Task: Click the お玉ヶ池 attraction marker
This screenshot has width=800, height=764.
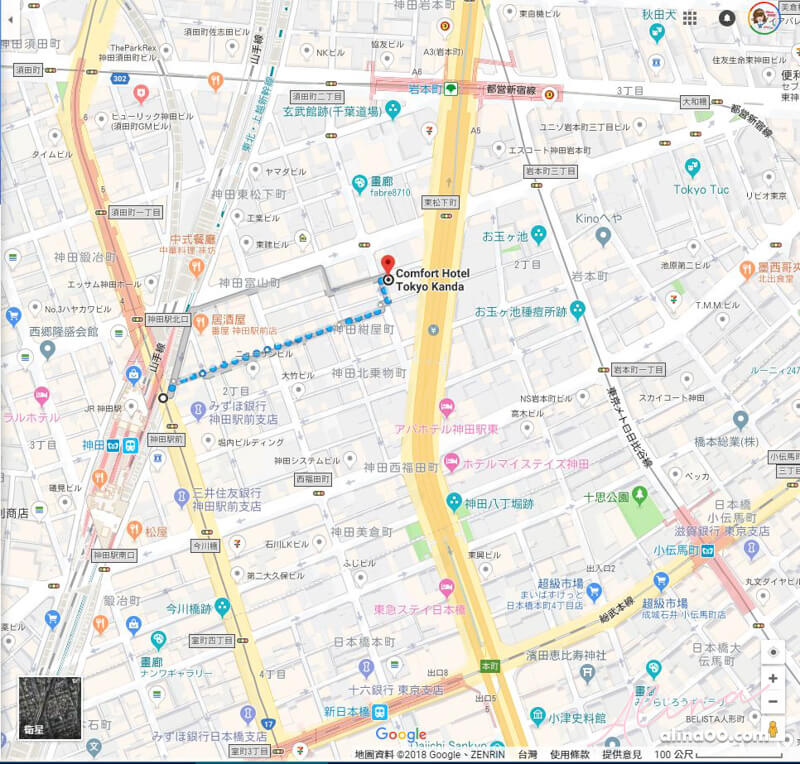Action: point(538,234)
